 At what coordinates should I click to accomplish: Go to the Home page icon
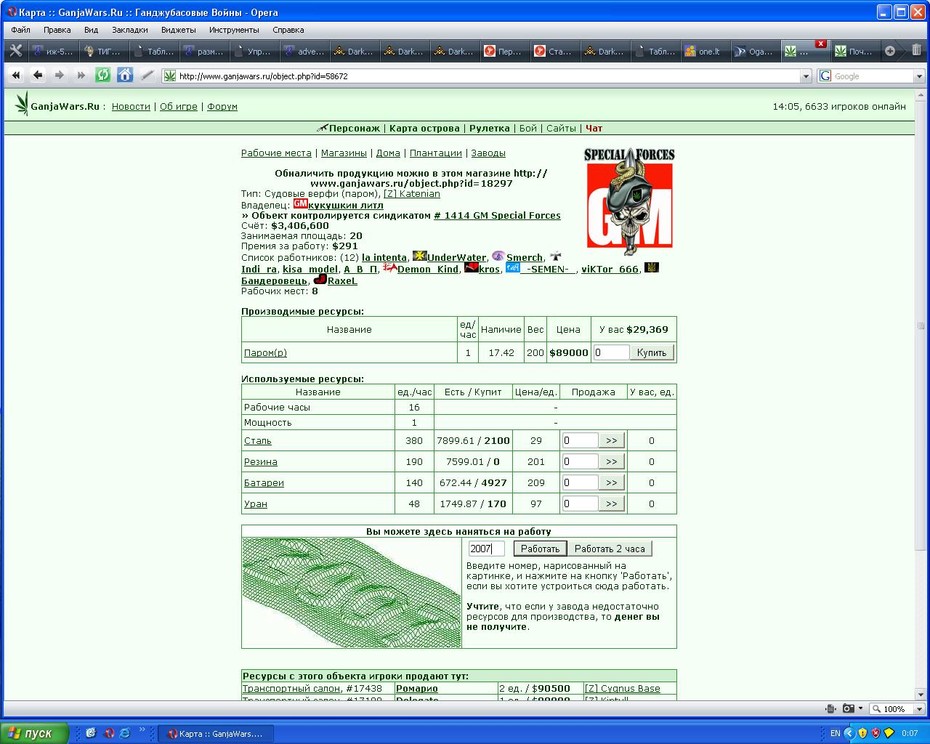point(125,75)
